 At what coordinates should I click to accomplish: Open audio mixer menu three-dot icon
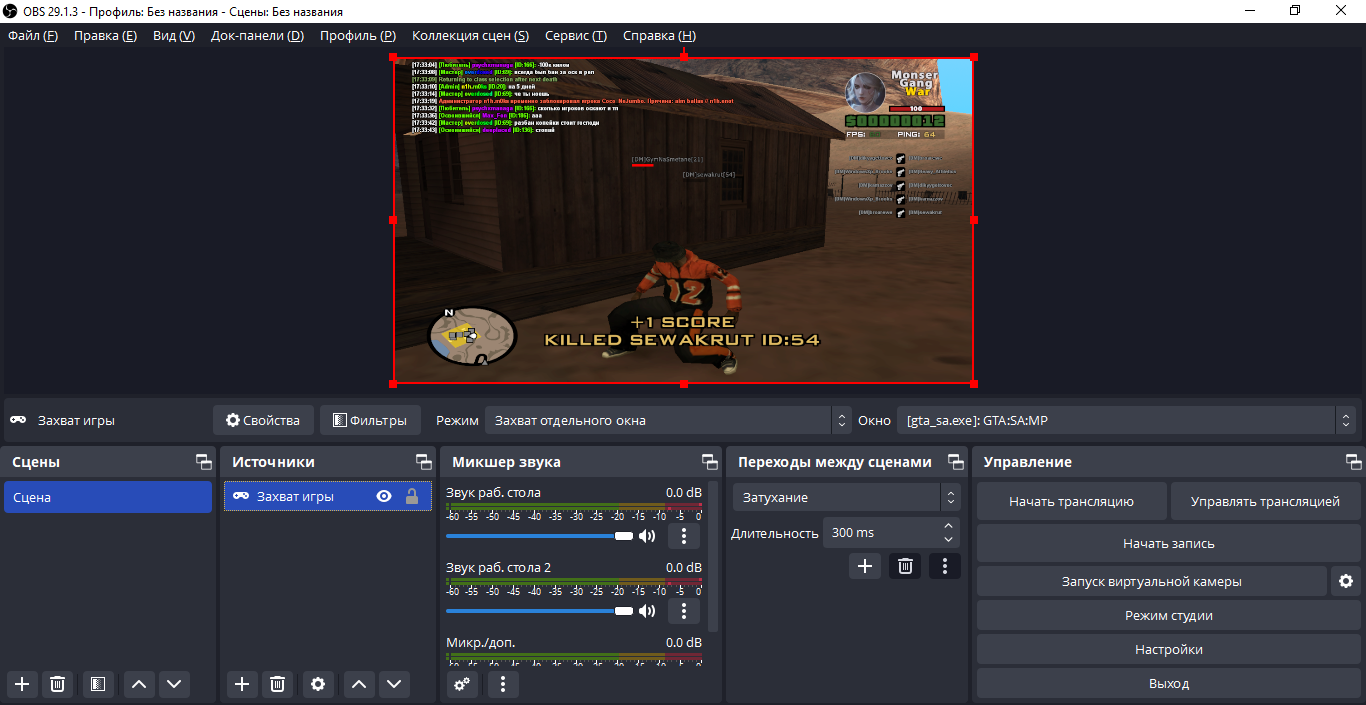point(503,684)
